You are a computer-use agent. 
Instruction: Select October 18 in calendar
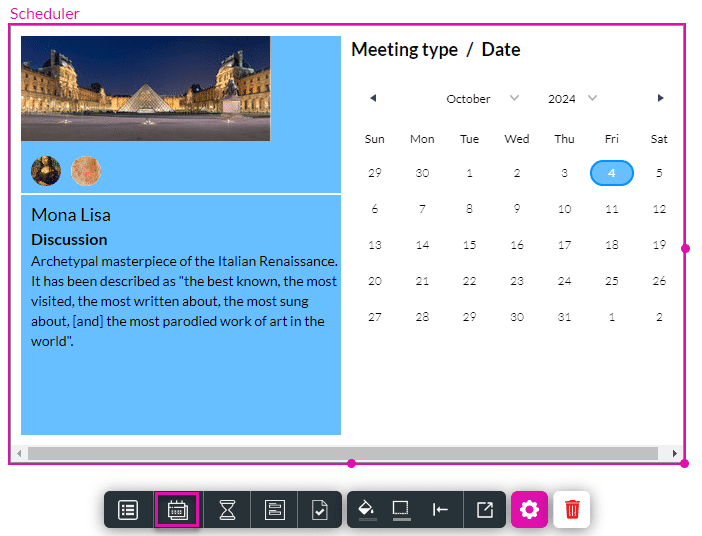point(612,245)
